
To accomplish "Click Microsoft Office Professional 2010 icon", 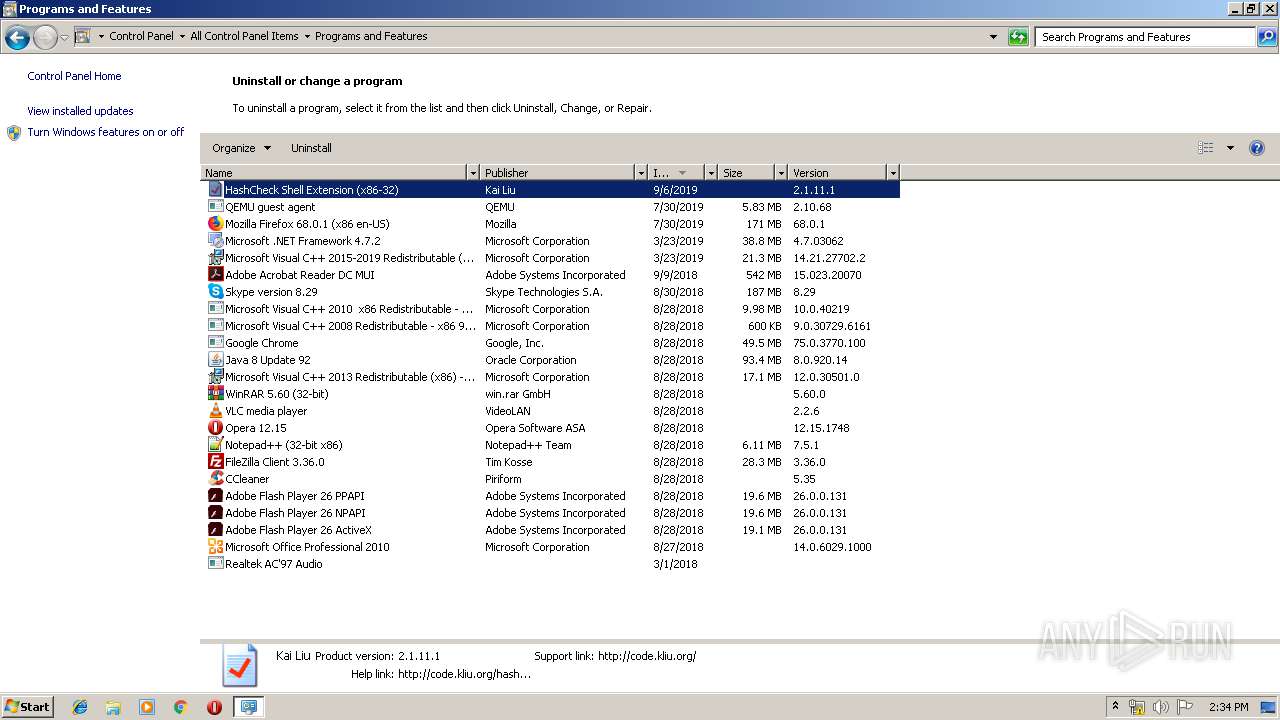I will (215, 547).
